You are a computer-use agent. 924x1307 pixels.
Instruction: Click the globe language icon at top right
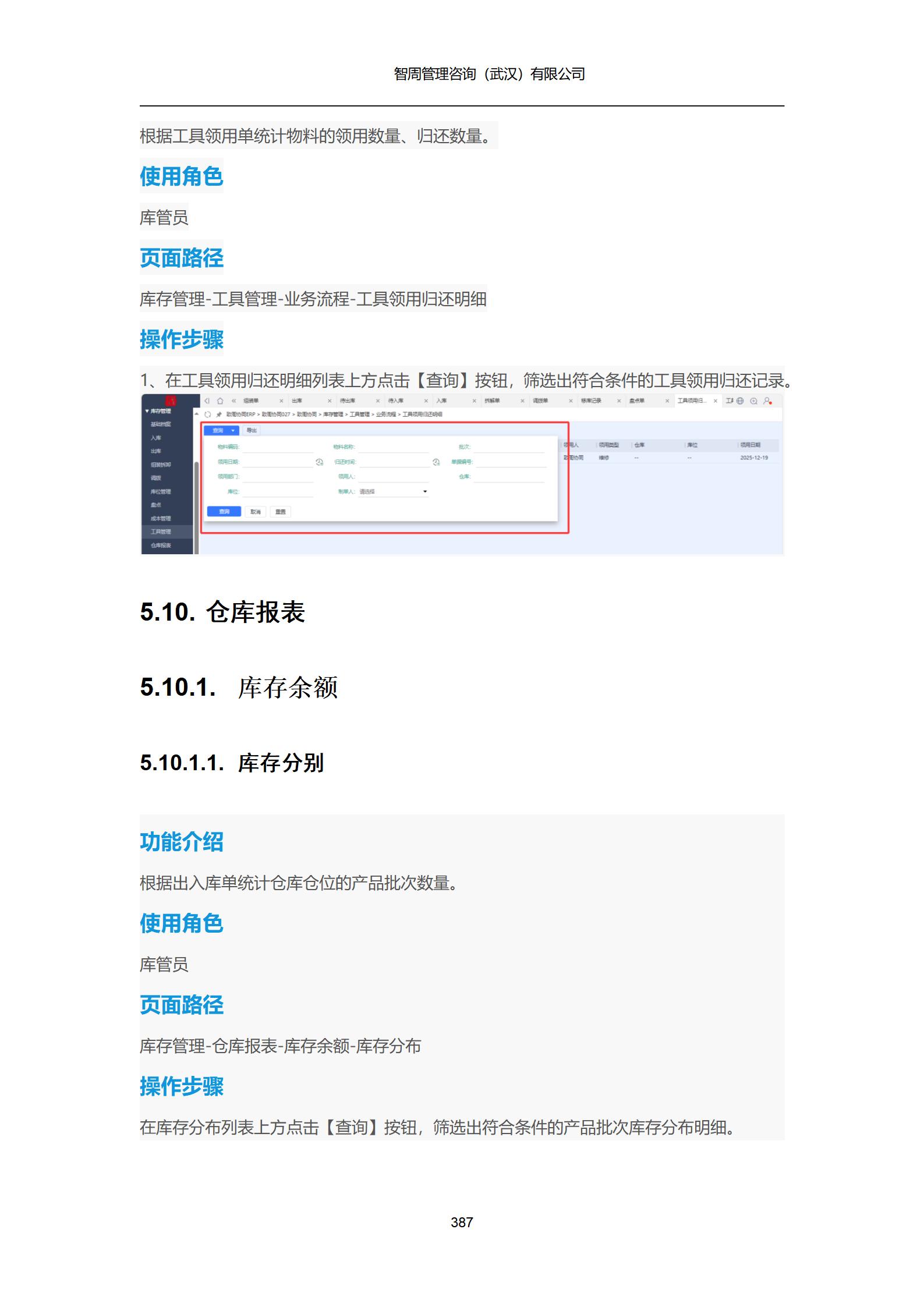[x=740, y=401]
